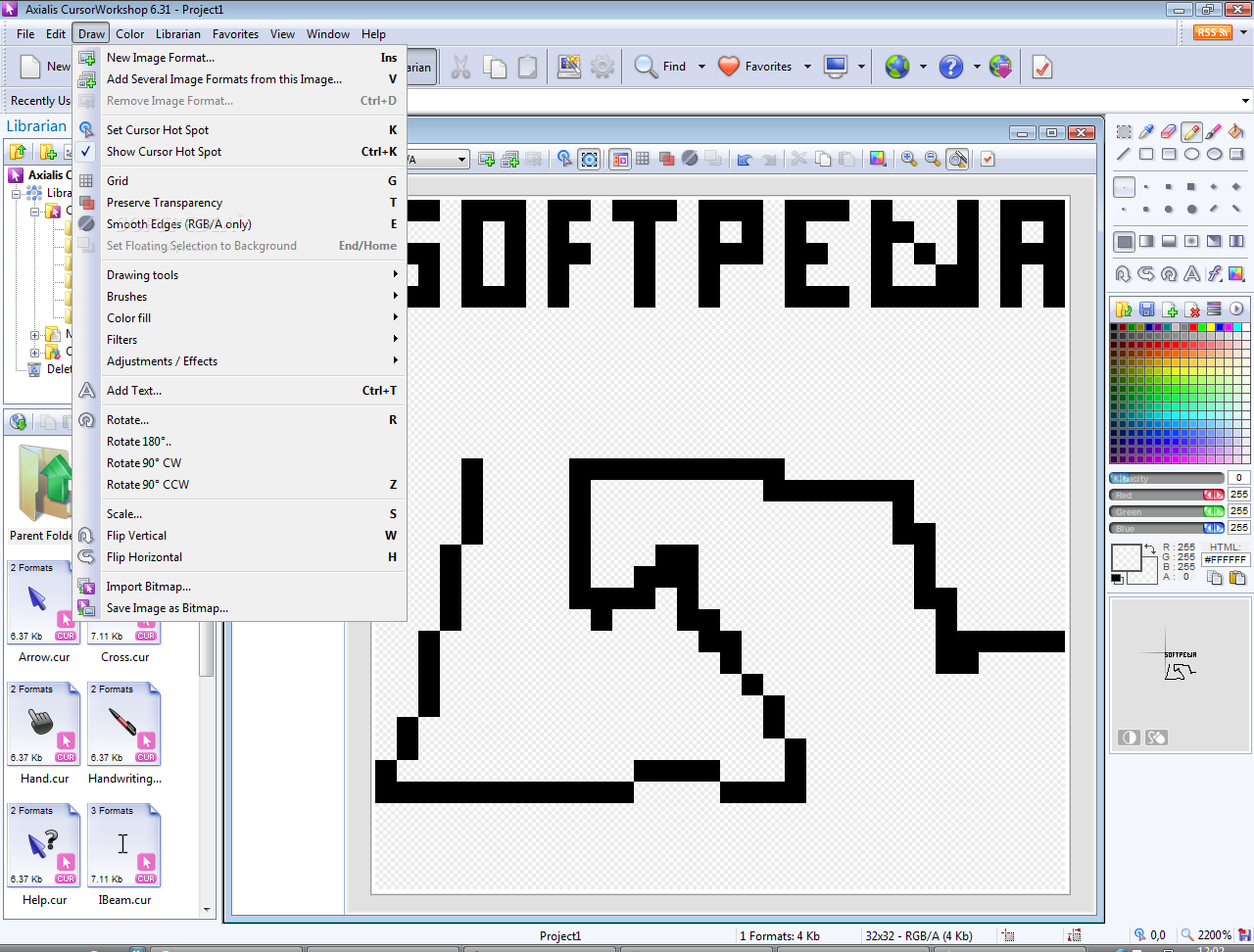Click the save palette floppy disk icon

pos(1146,309)
